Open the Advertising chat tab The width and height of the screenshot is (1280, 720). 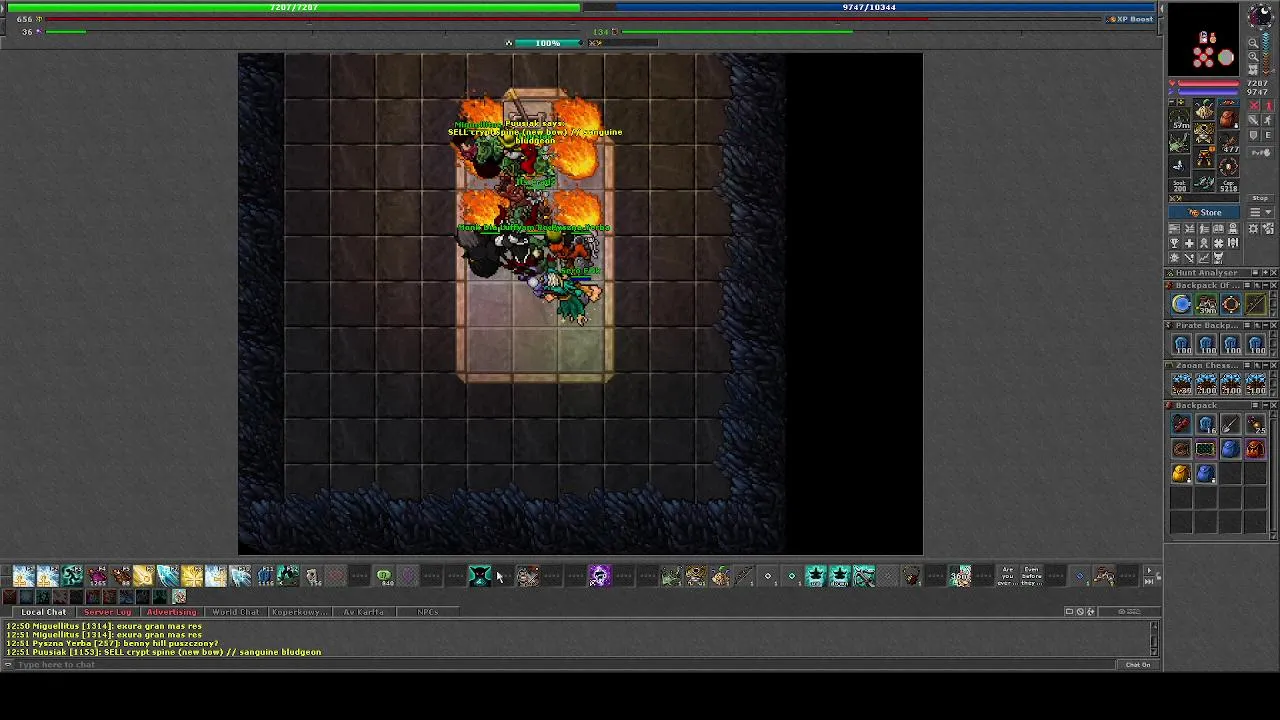tap(171, 612)
